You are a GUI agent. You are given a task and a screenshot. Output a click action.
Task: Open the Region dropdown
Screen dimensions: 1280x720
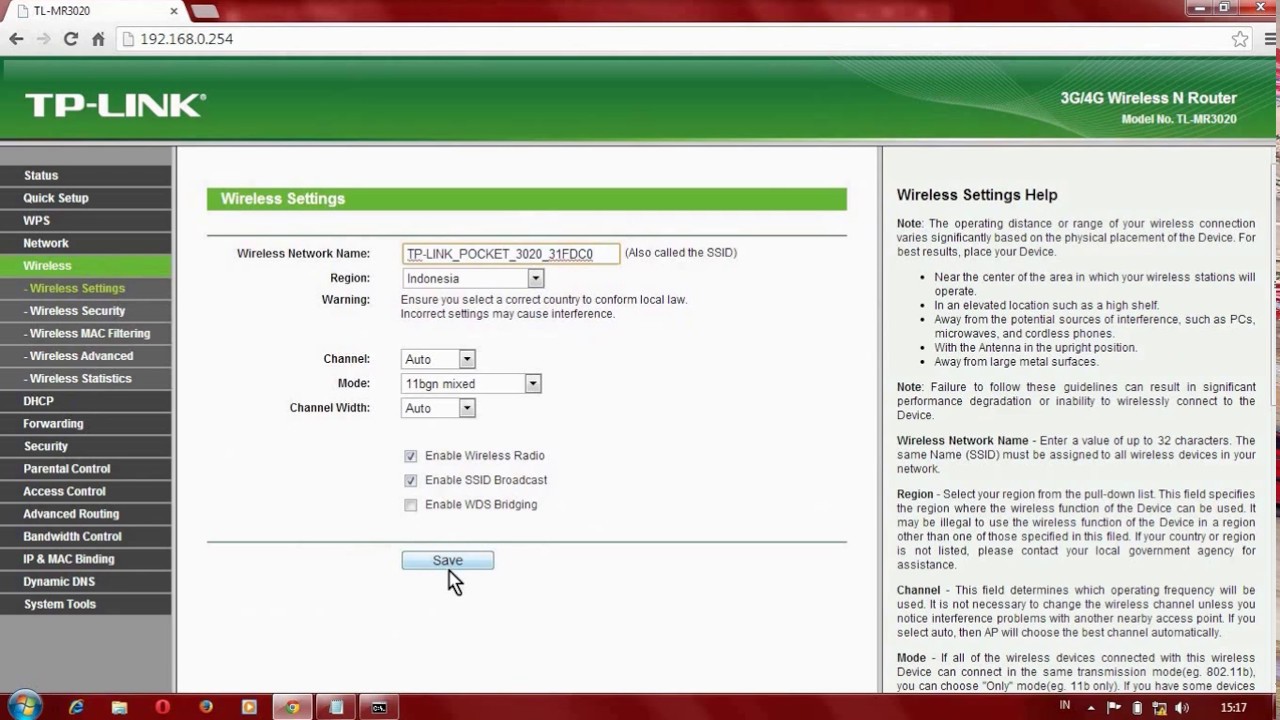[473, 278]
